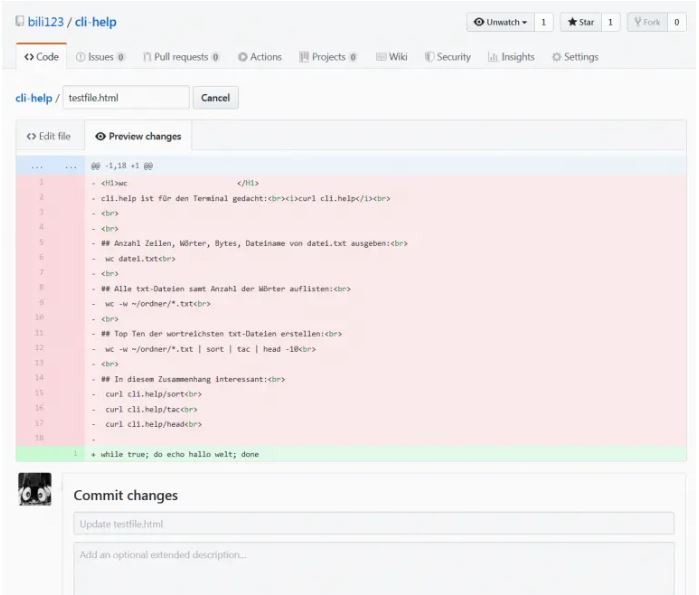
Task: Click the repository book icon
Action: 20,21
